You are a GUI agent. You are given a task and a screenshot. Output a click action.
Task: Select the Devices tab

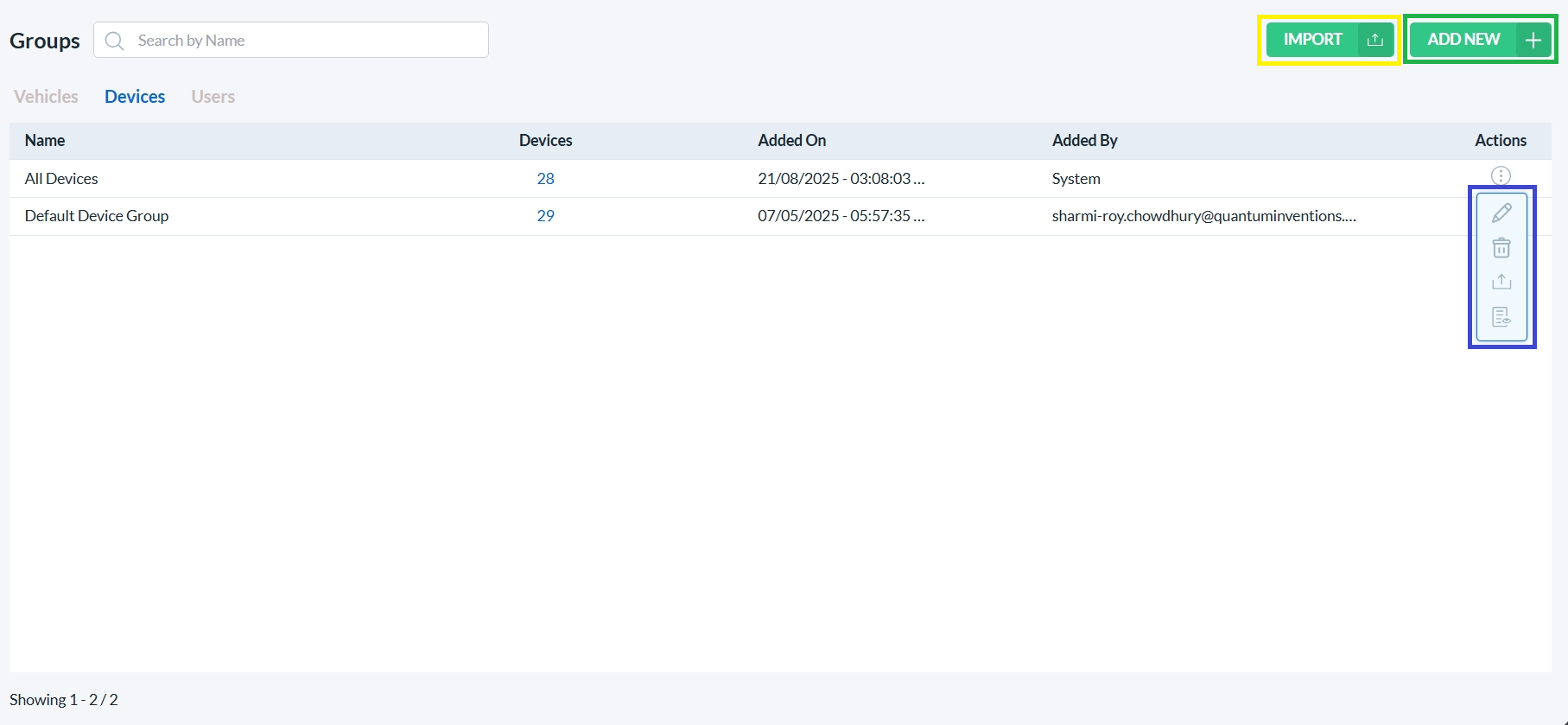click(135, 97)
